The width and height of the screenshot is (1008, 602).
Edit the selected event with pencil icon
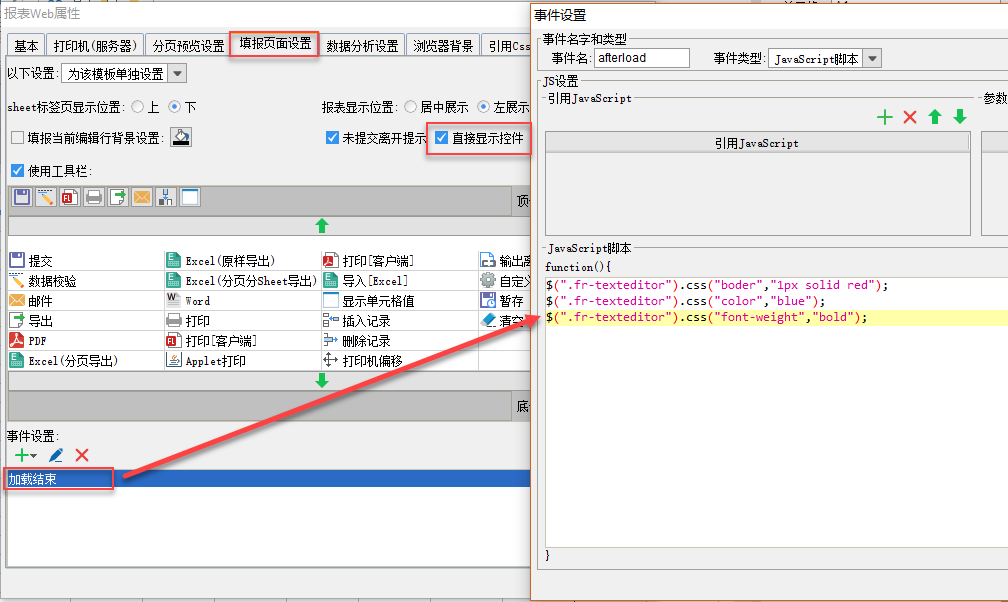pyautogui.click(x=56, y=455)
